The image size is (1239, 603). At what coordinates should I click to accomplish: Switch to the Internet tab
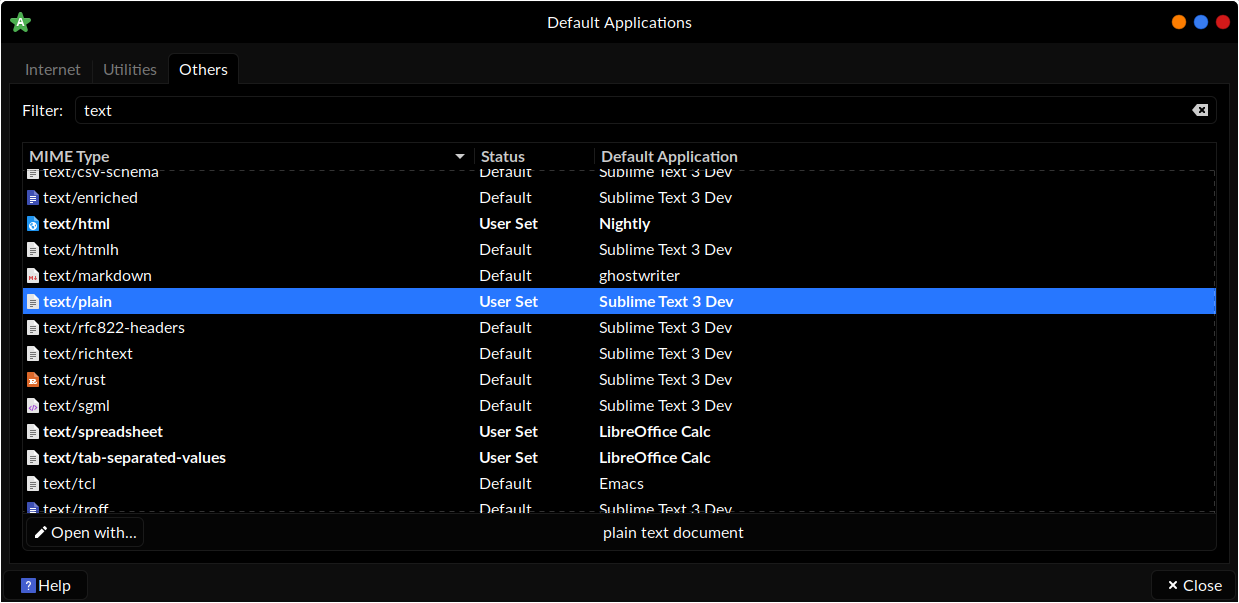[x=53, y=69]
